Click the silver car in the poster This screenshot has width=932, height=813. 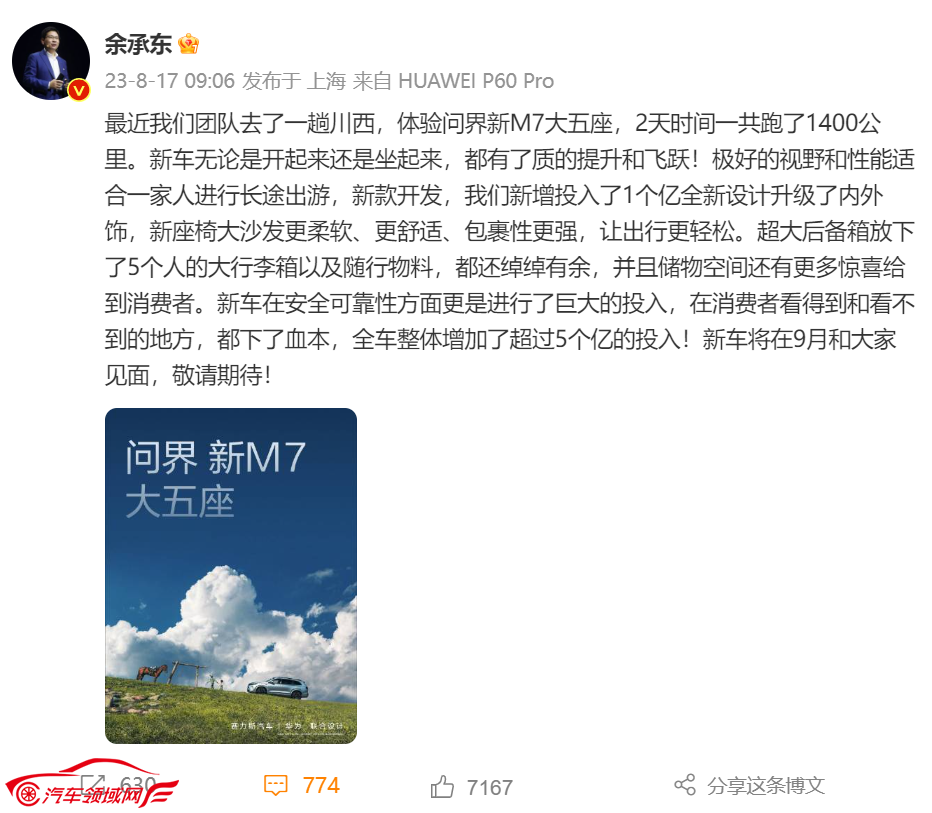pos(278,687)
